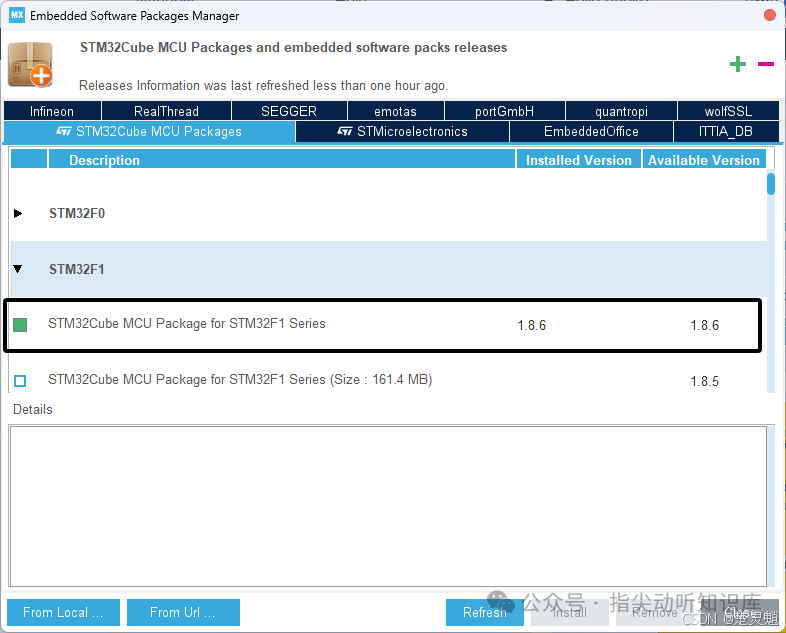Click the ST logo on STMicroelectronics tab
The height and width of the screenshot is (633, 786).
click(344, 131)
